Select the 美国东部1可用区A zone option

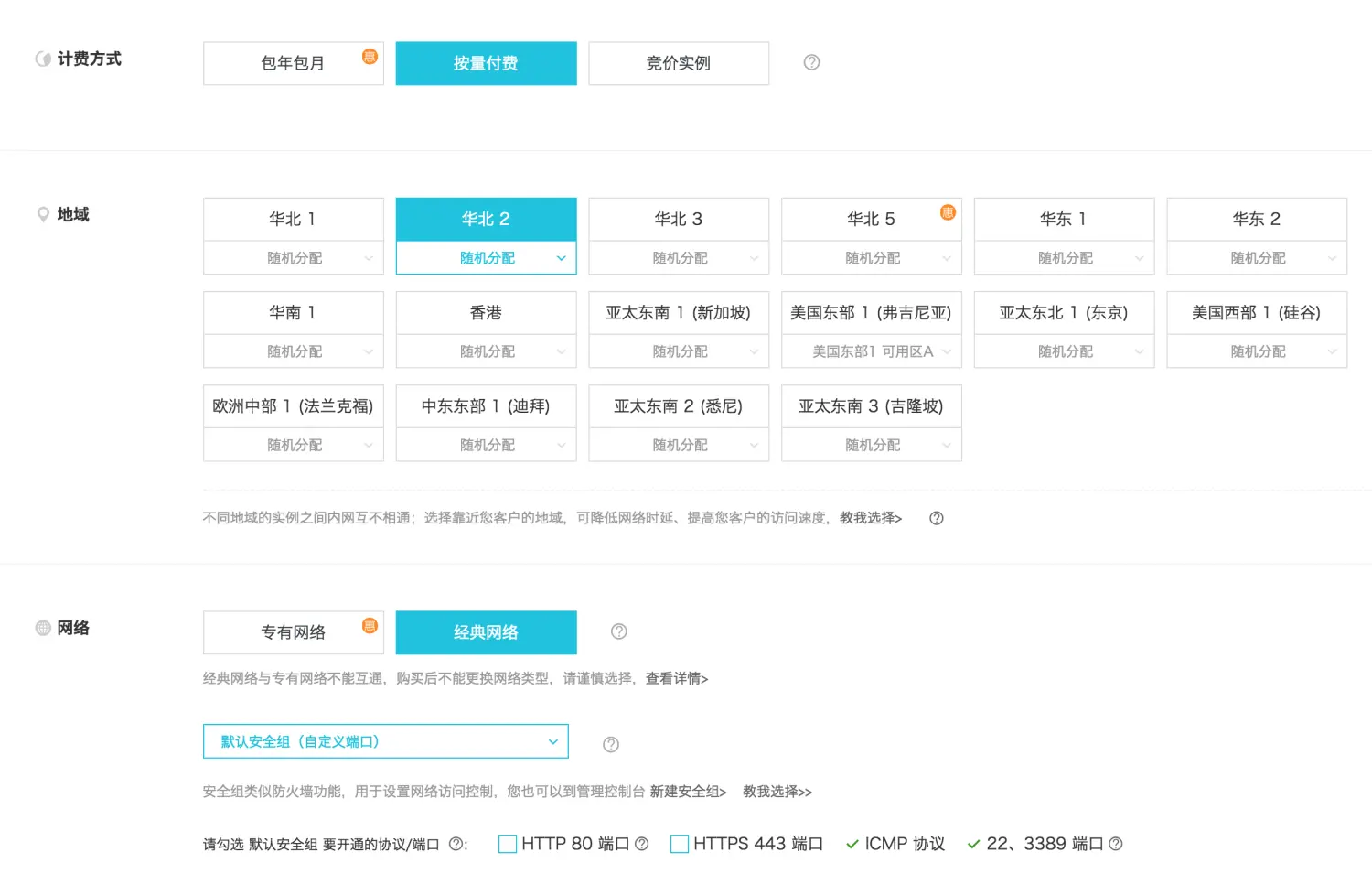(871, 351)
